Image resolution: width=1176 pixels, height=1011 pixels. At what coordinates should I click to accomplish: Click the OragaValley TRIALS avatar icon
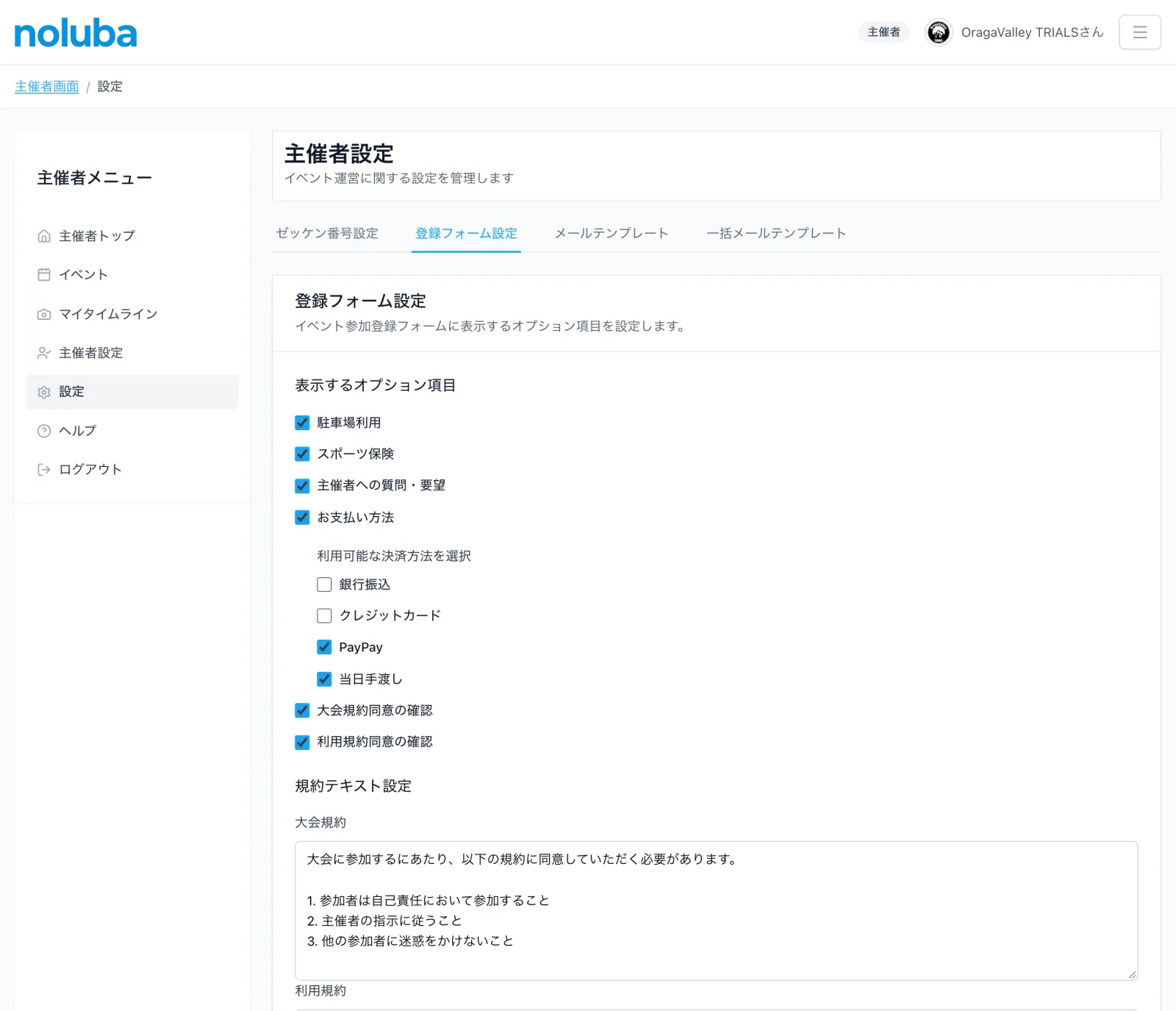coord(939,32)
